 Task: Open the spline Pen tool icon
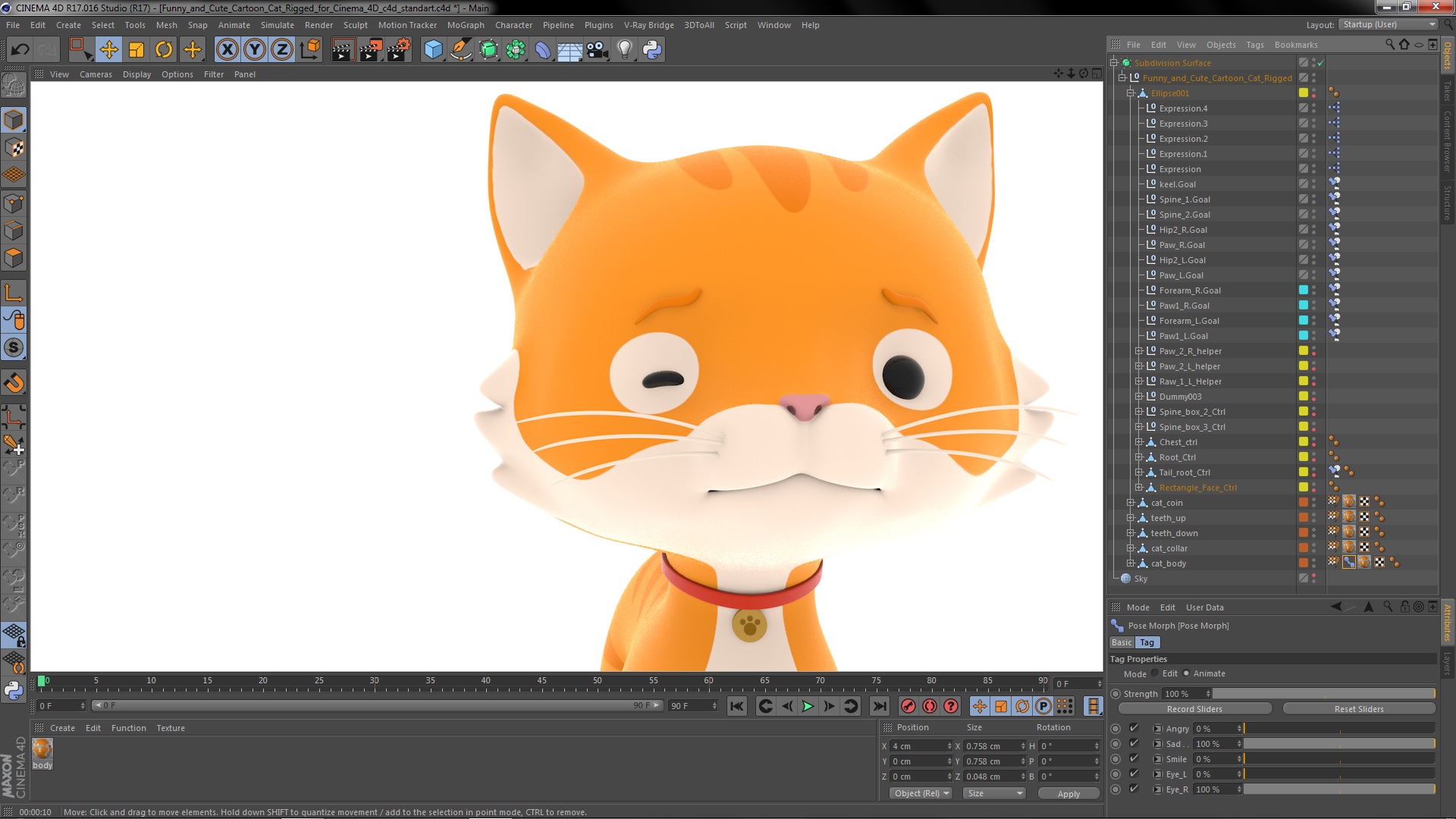(x=460, y=50)
